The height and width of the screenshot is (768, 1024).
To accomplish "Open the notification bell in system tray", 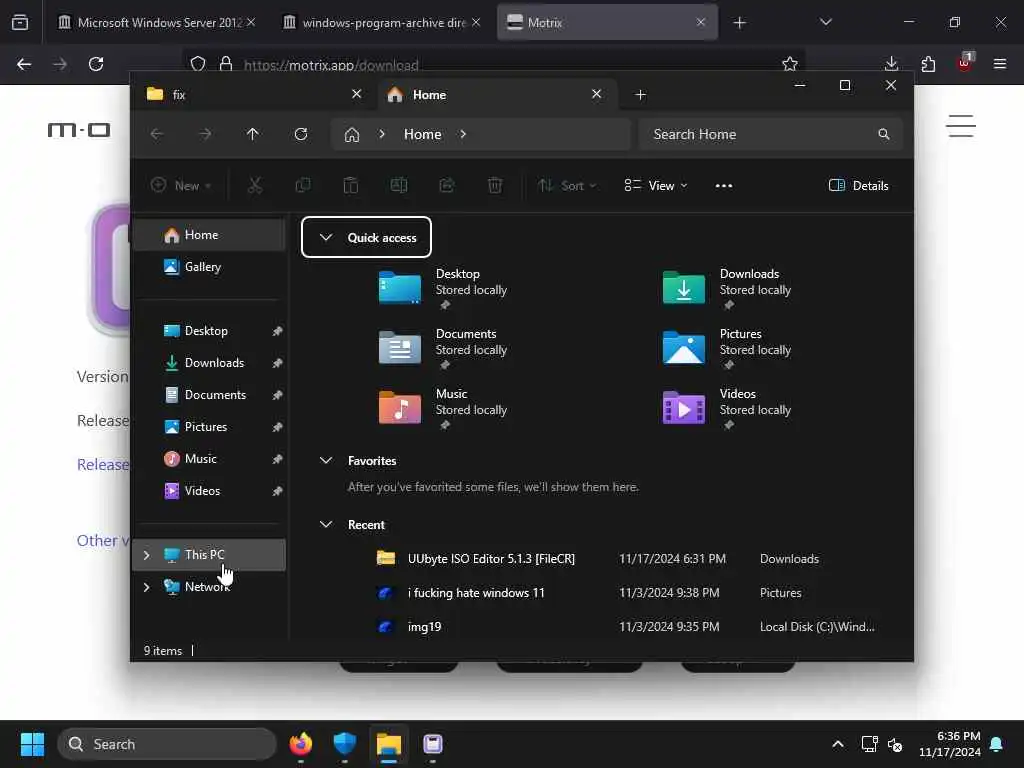I will tap(997, 744).
